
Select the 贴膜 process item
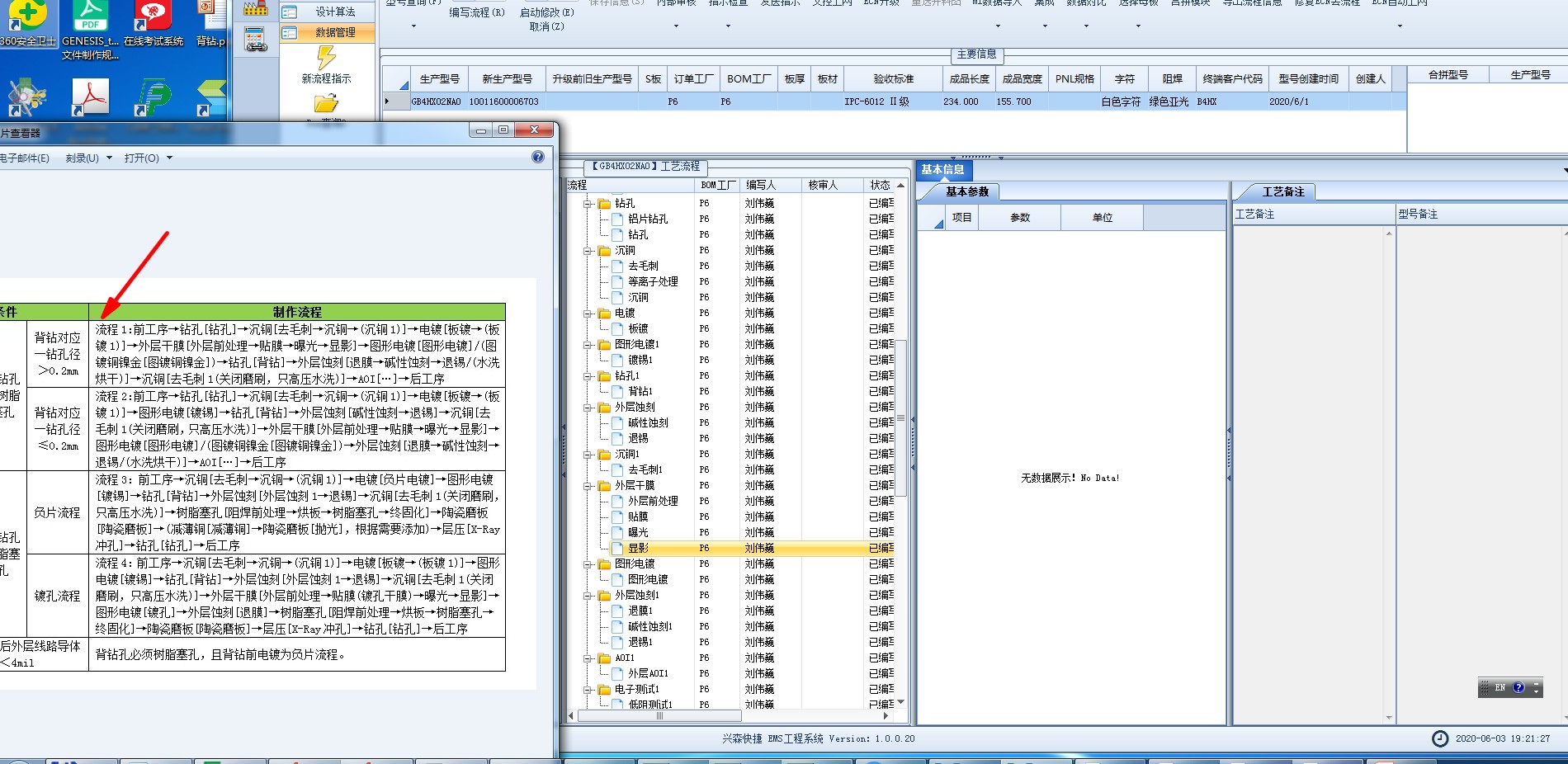[638, 516]
